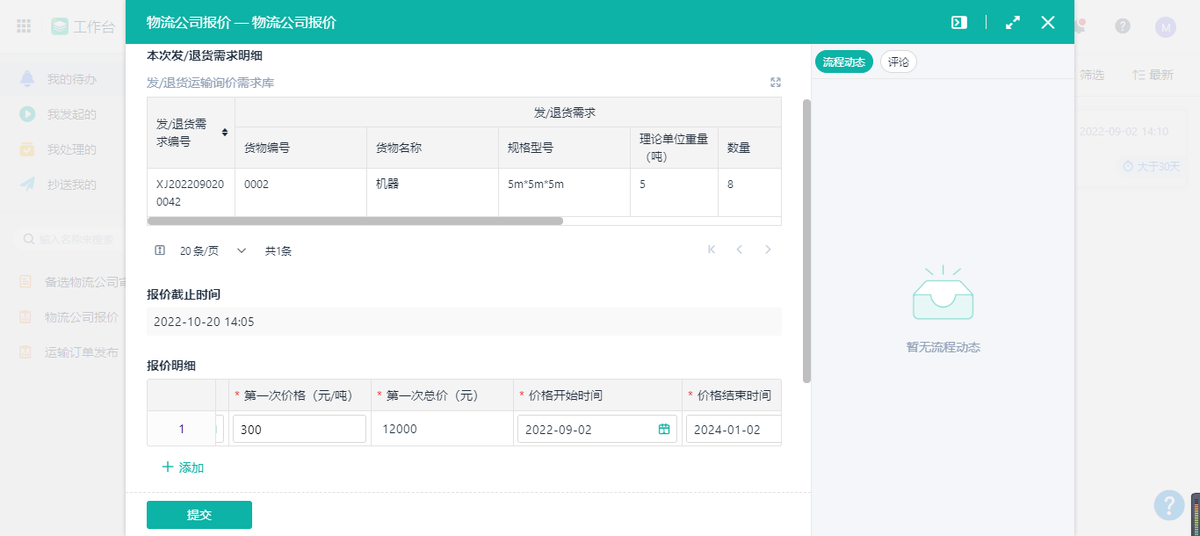Click the form's vertical scrollbar
Image resolution: width=1200 pixels, height=536 pixels.
[807, 240]
